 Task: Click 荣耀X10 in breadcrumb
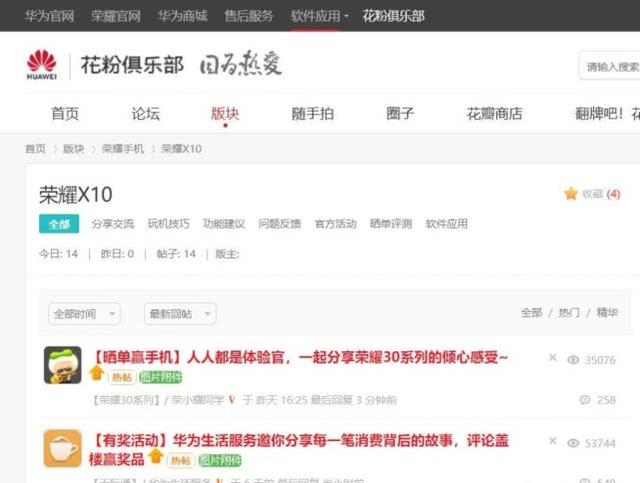[181, 149]
